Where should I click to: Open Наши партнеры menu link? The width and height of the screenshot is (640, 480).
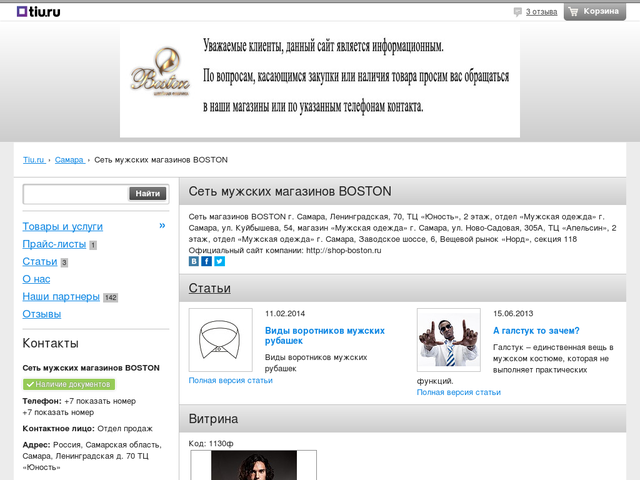coord(61,297)
